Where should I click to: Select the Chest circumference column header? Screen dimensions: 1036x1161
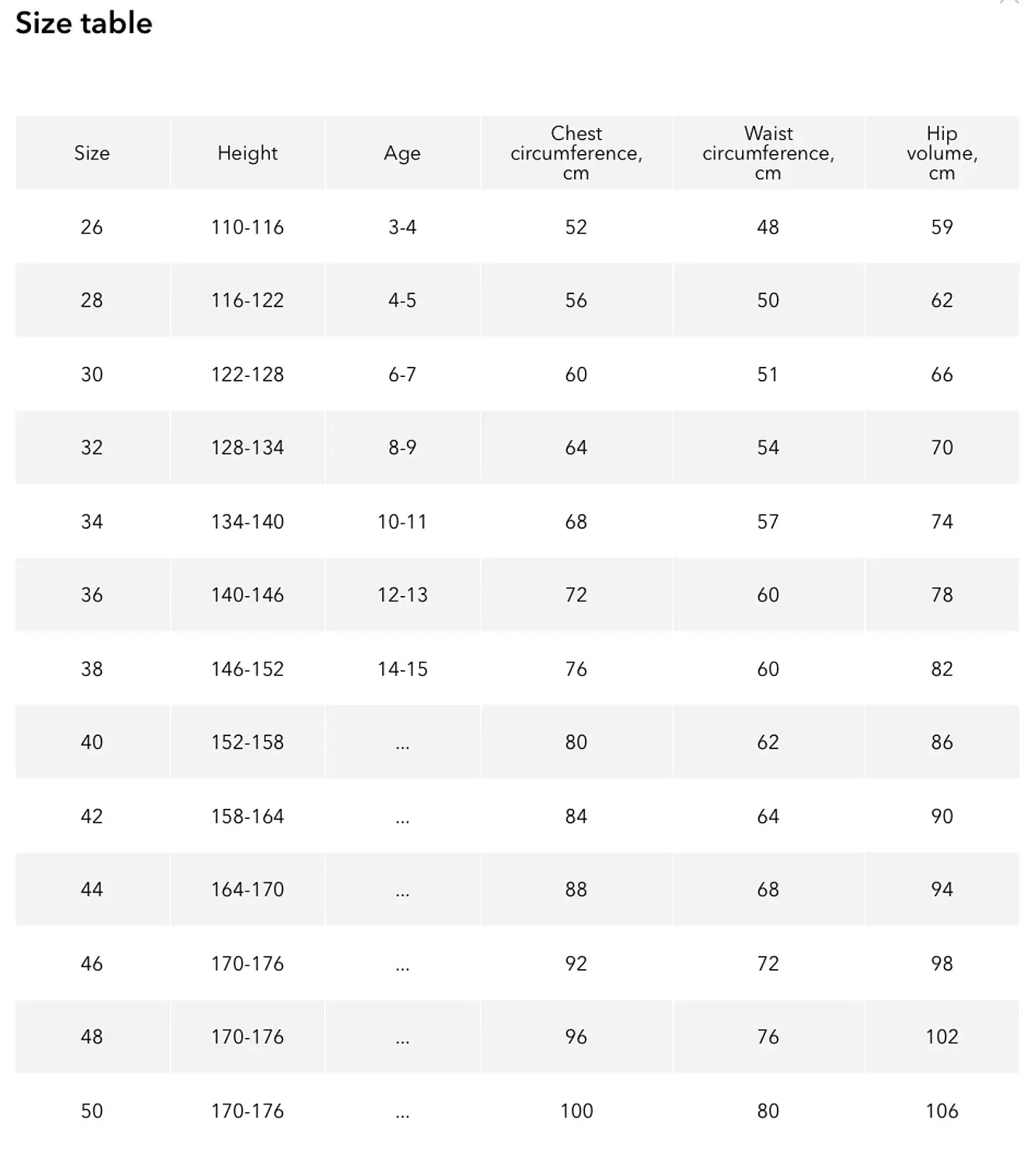[576, 152]
